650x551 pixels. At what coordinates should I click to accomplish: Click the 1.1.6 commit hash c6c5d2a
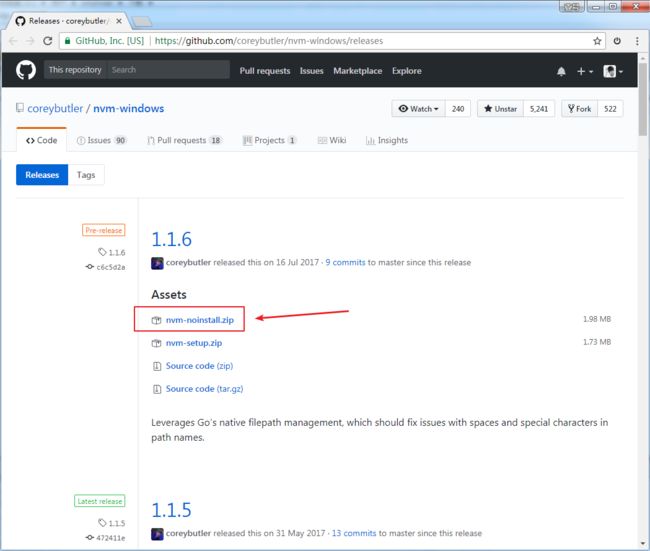point(111,267)
